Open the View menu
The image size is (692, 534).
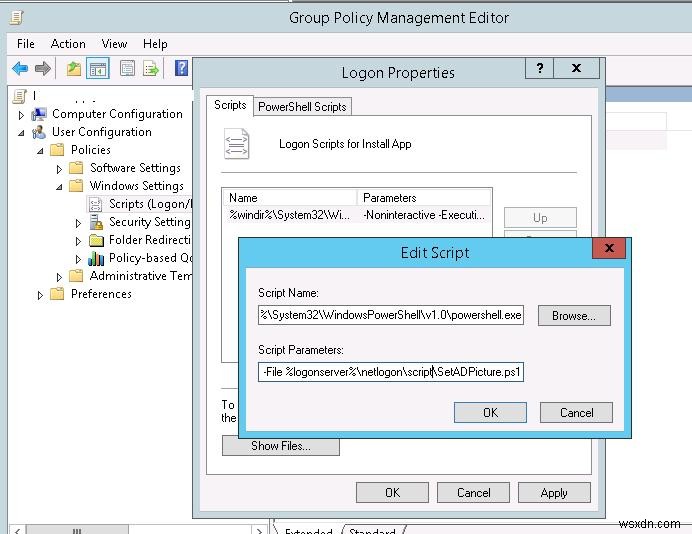[x=114, y=44]
